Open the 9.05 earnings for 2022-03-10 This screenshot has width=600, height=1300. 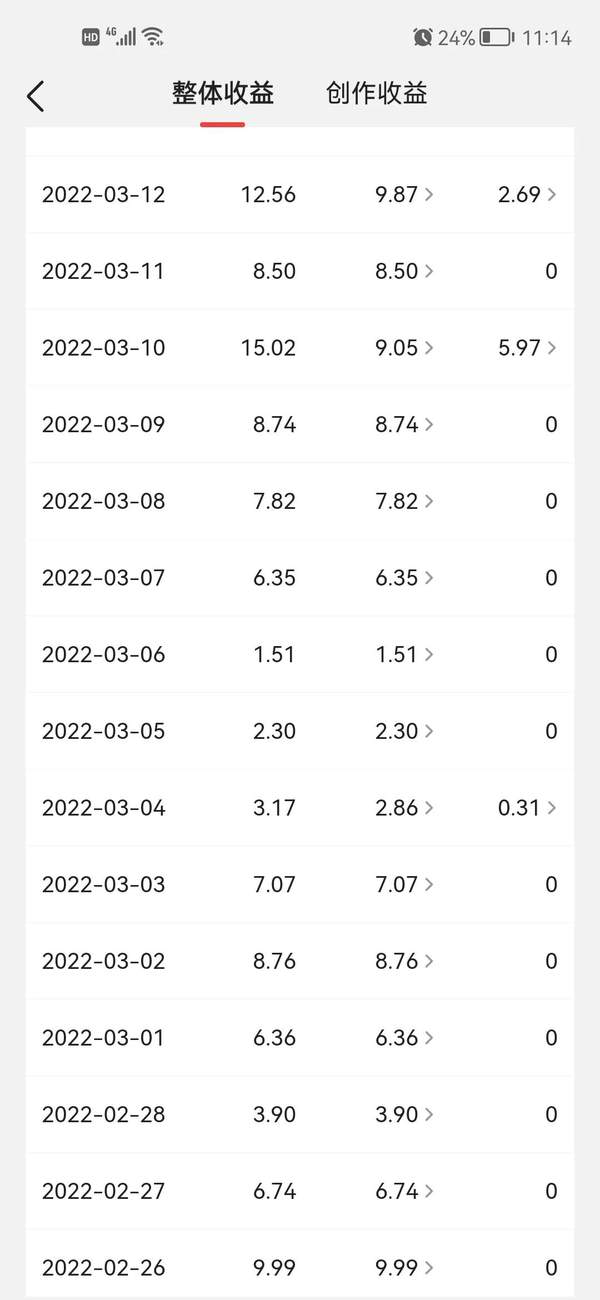[404, 348]
